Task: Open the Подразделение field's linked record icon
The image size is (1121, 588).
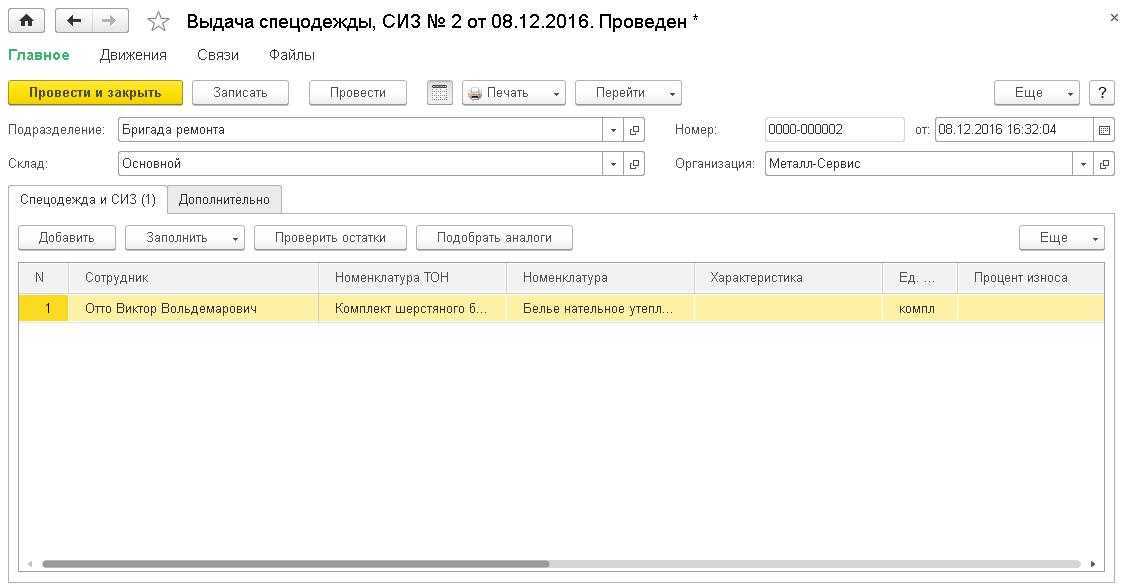Action: coord(634,130)
